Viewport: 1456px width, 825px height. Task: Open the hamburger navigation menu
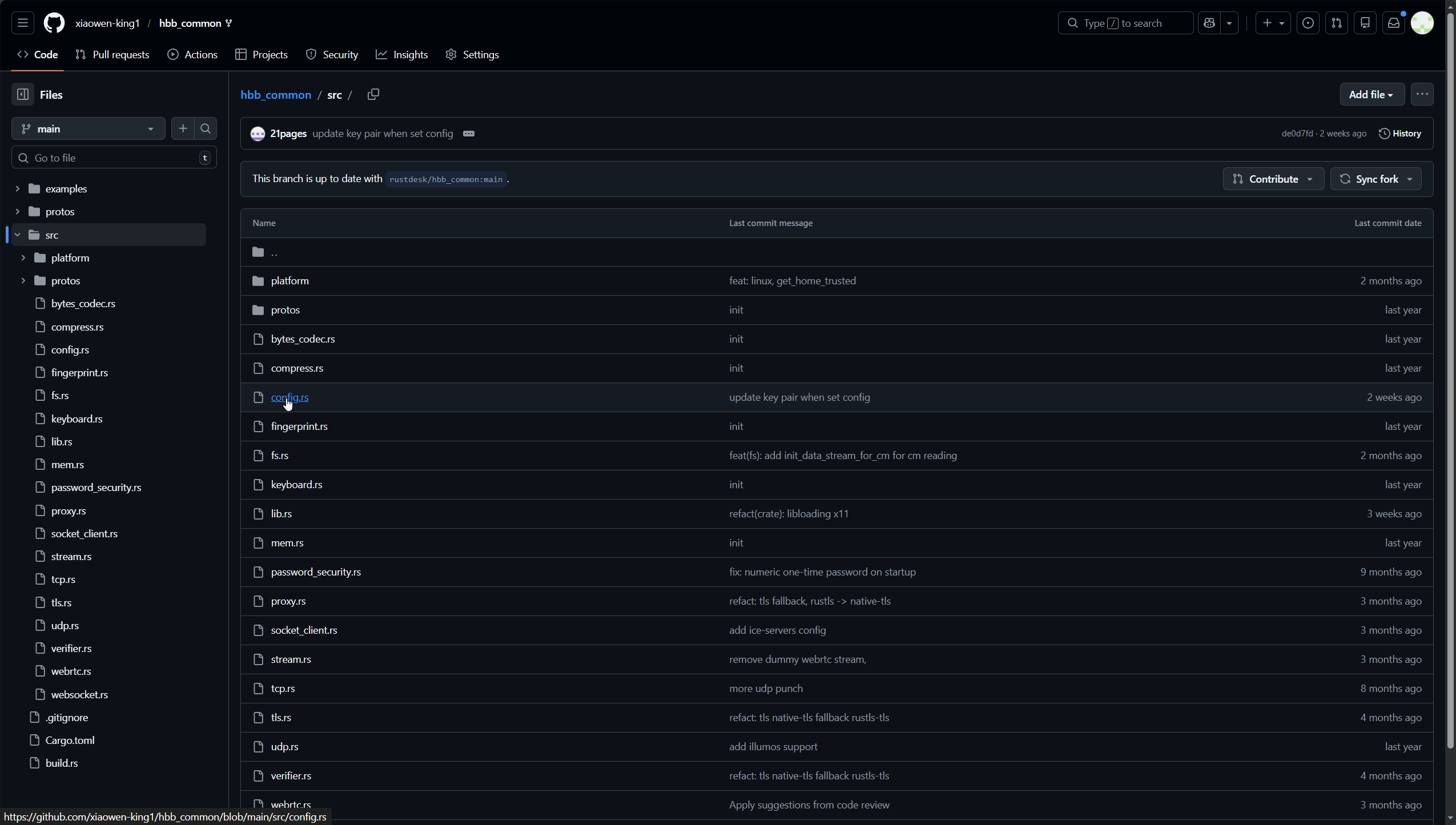point(23,23)
